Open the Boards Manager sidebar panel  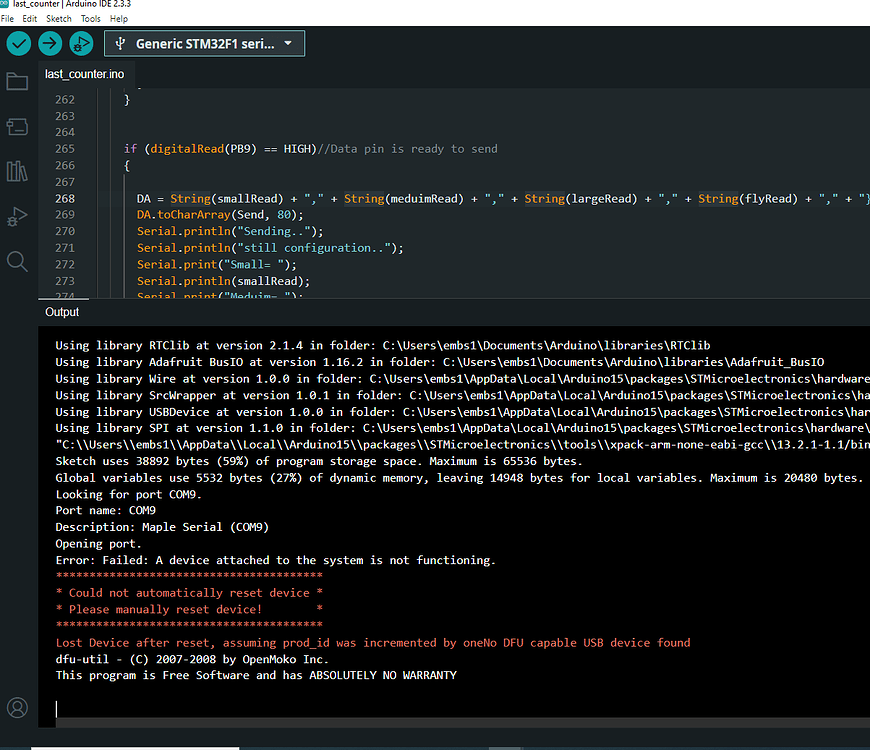pyautogui.click(x=17, y=126)
